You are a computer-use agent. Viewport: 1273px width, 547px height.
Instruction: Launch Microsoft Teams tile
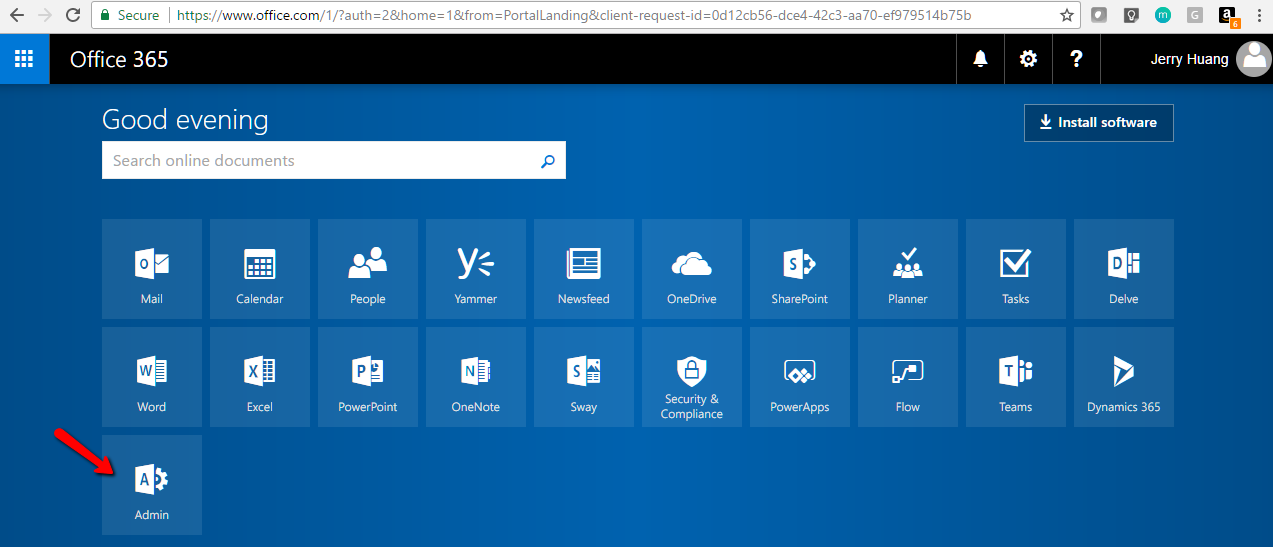[1016, 377]
